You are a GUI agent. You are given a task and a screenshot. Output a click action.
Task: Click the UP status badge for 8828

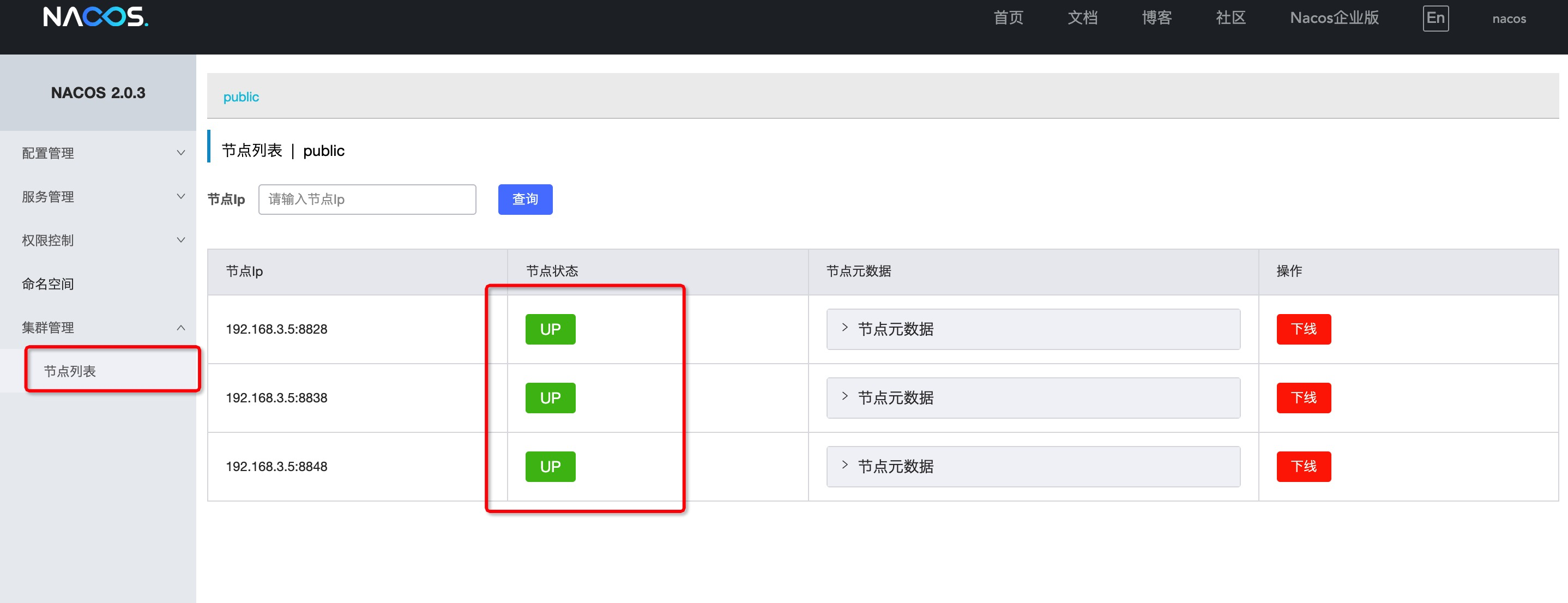[550, 329]
